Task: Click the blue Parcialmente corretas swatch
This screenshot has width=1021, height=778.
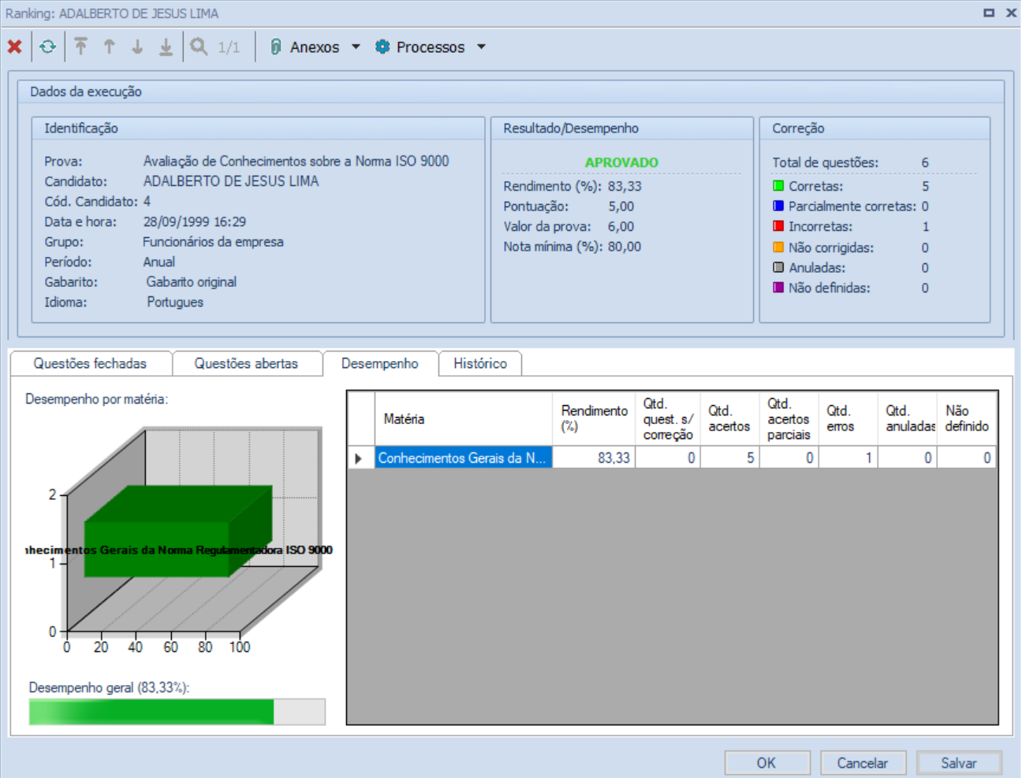Action: pyautogui.click(x=778, y=206)
